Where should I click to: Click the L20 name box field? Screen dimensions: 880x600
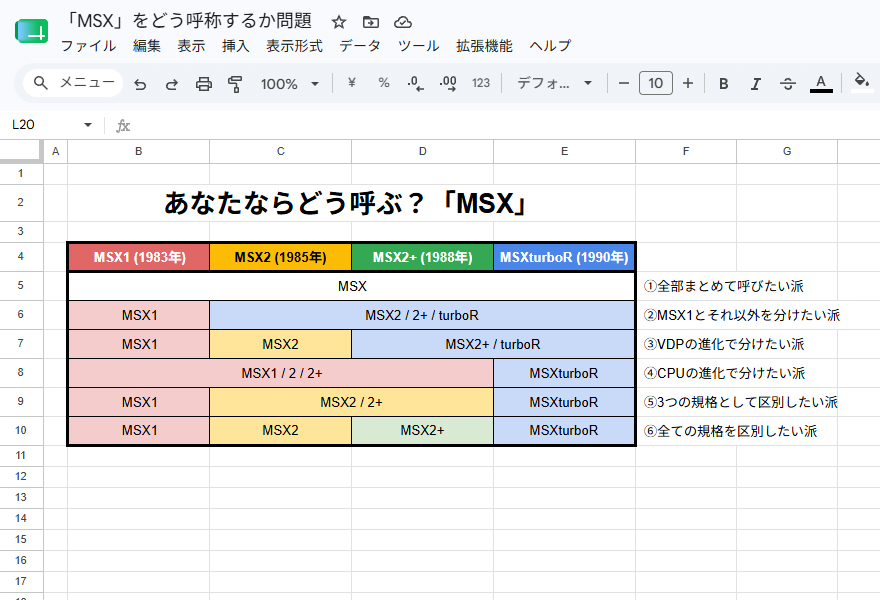coord(45,125)
